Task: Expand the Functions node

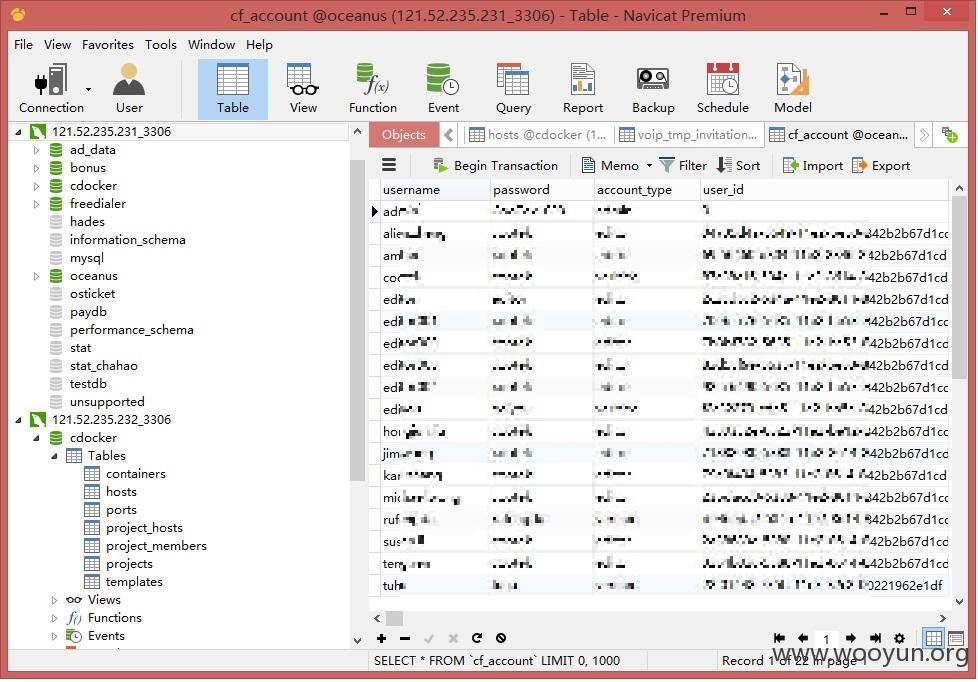Action: pos(54,618)
